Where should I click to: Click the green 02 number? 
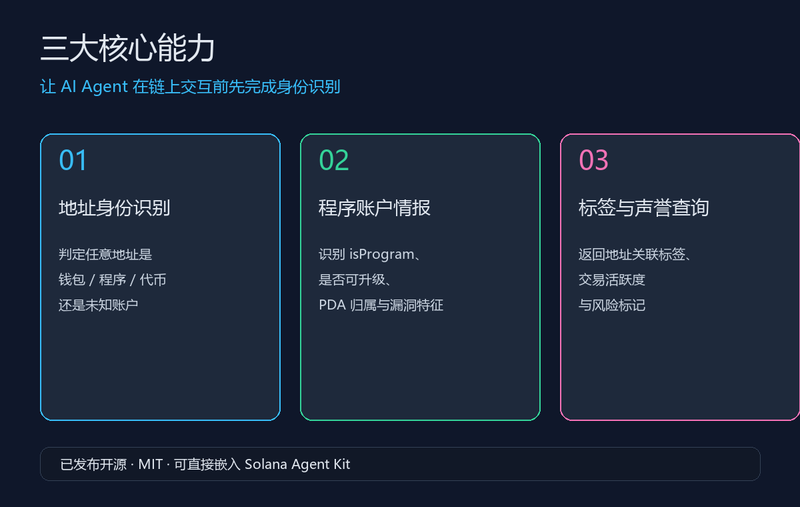[334, 160]
